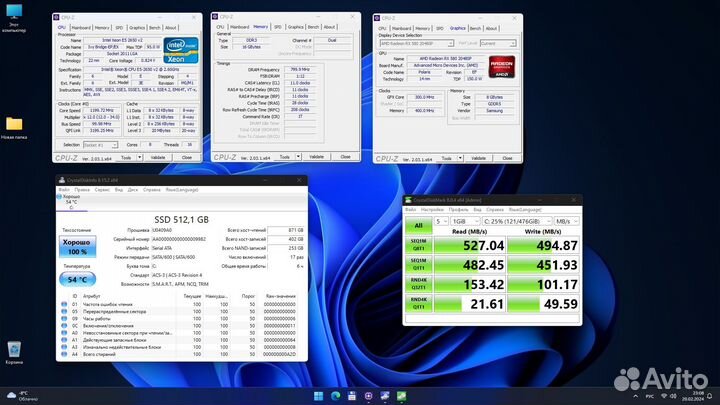
Task: Open Настройки menu in CrystalDiskMark
Action: pyautogui.click(x=432, y=209)
